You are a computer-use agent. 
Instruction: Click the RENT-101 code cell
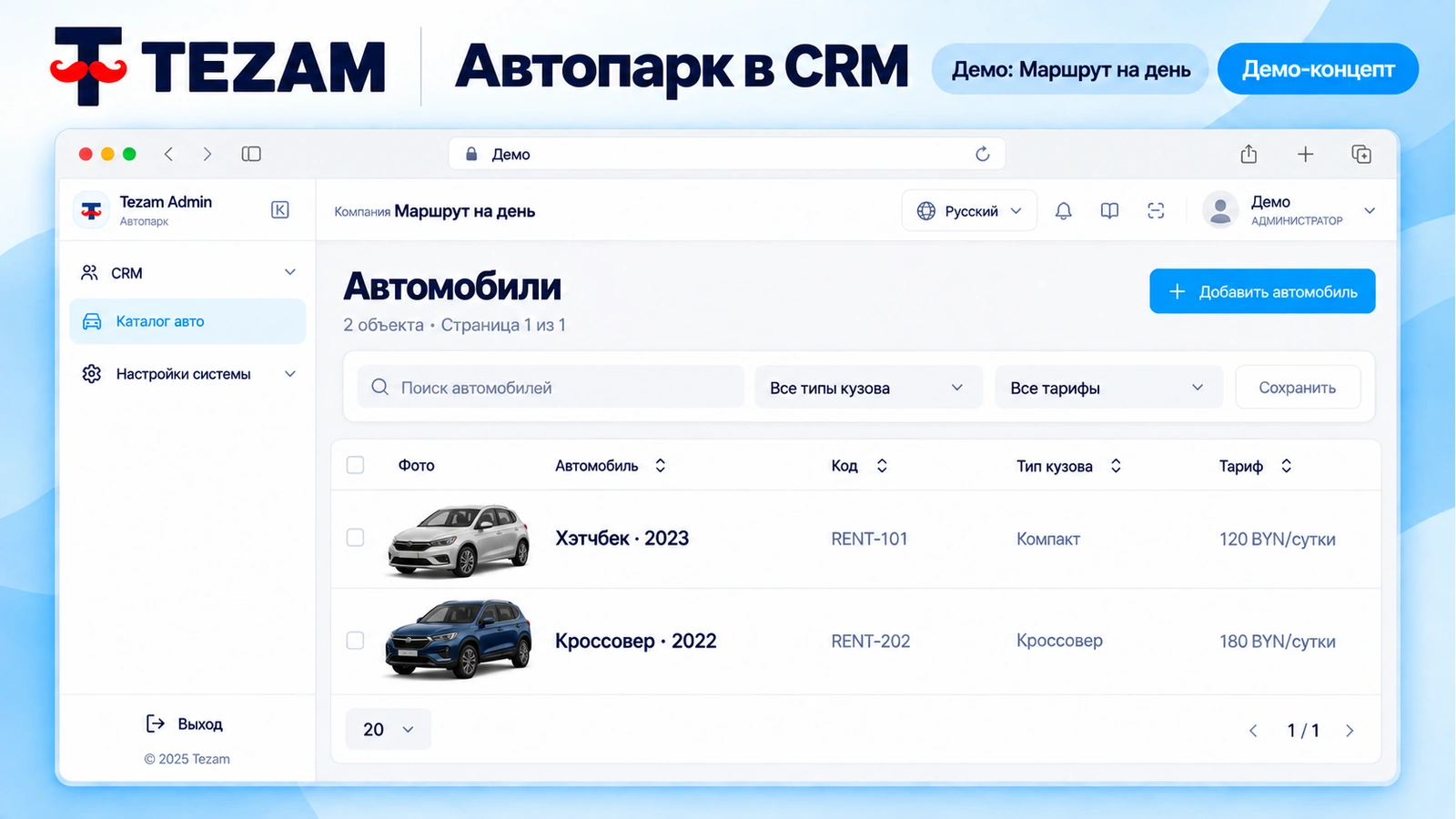tap(869, 539)
